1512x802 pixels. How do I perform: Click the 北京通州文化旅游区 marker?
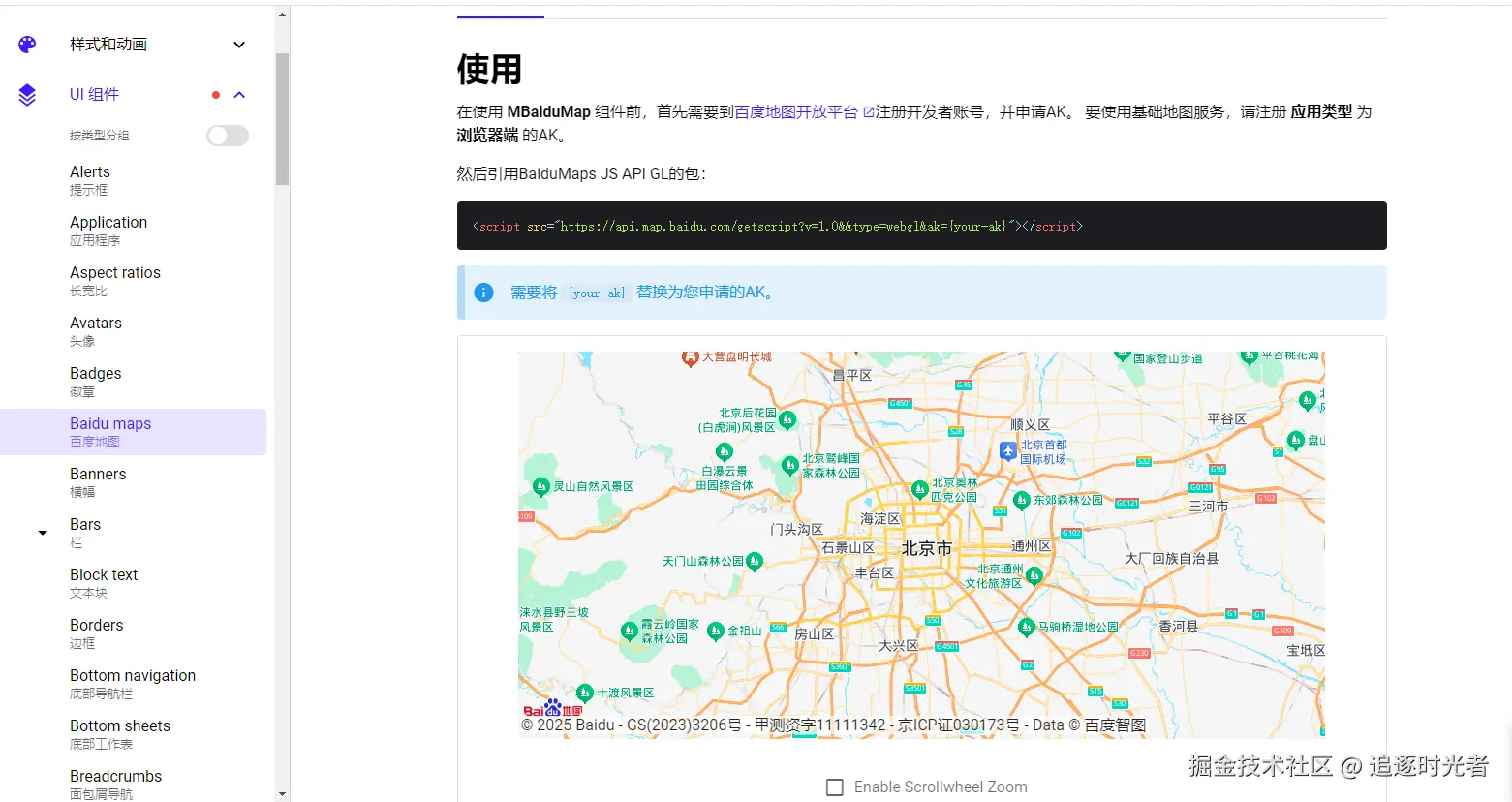(x=1034, y=576)
